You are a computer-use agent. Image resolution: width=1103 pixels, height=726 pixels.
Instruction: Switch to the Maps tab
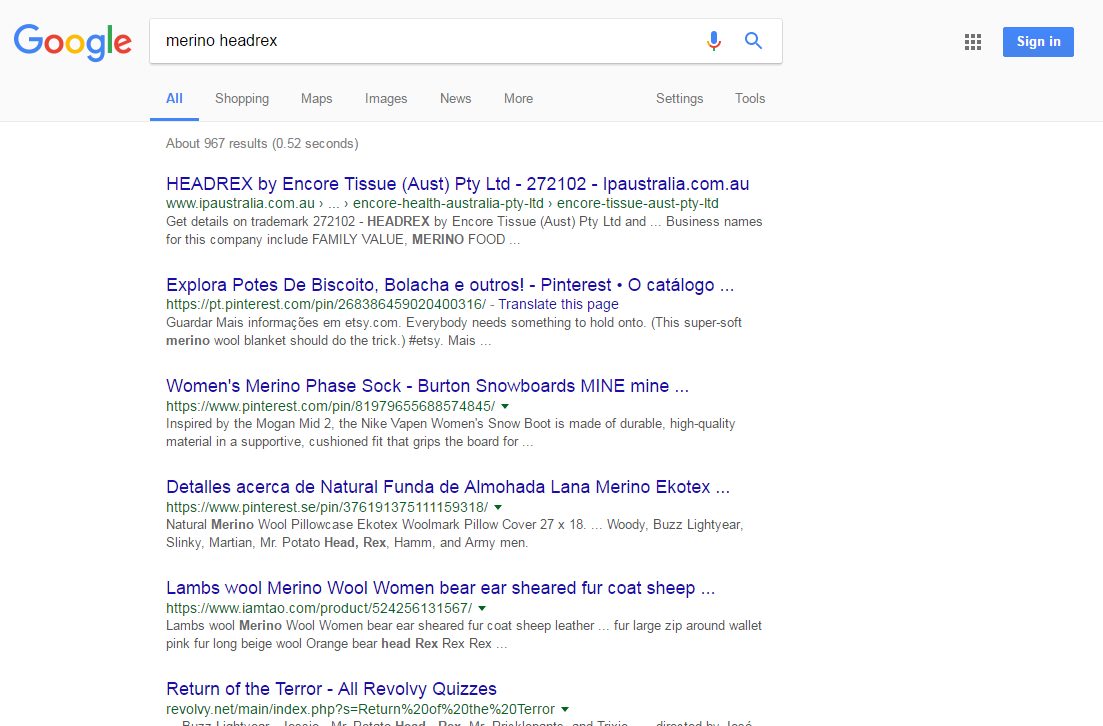click(x=317, y=98)
